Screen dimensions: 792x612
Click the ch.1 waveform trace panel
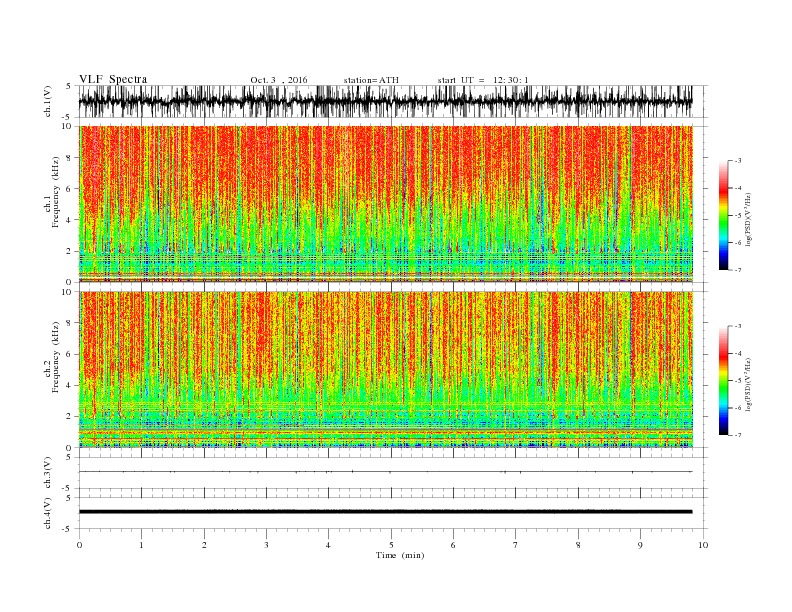pos(392,101)
